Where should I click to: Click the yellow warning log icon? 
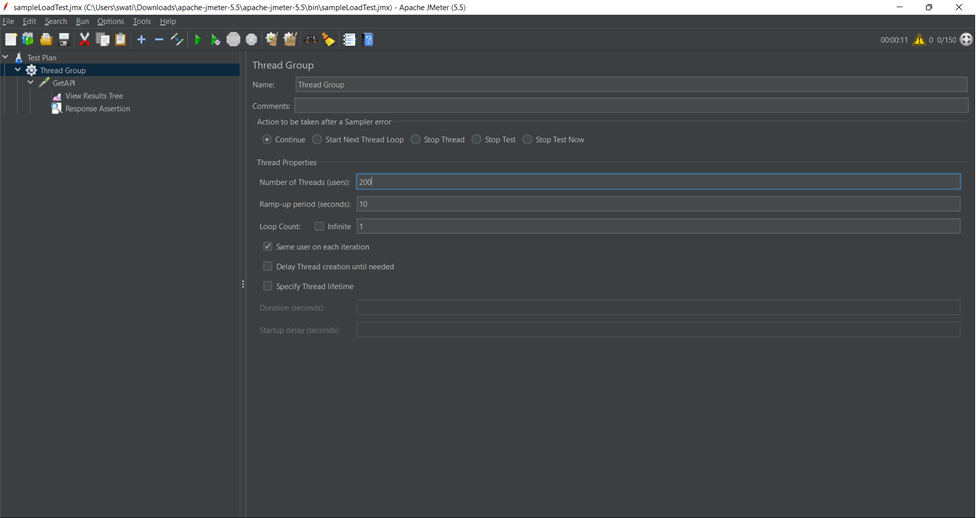tap(919, 39)
